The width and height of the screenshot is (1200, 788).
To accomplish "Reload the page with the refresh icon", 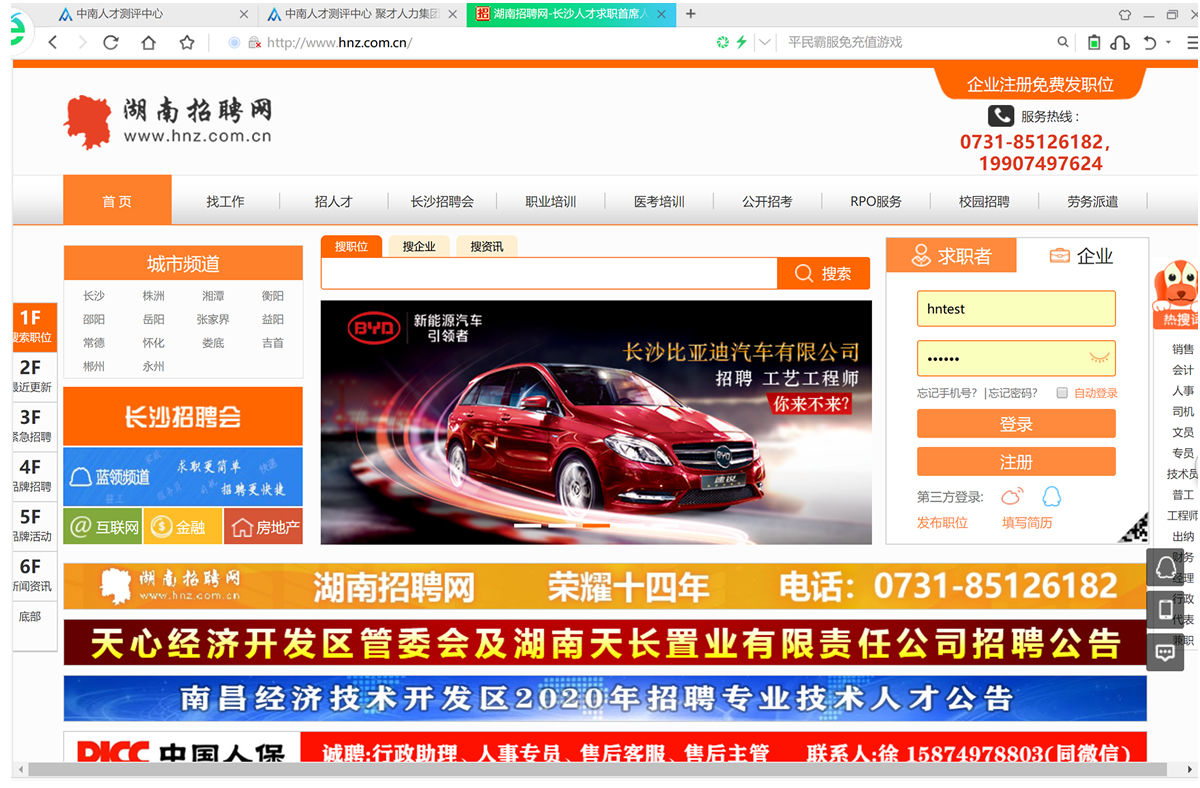I will click(111, 42).
